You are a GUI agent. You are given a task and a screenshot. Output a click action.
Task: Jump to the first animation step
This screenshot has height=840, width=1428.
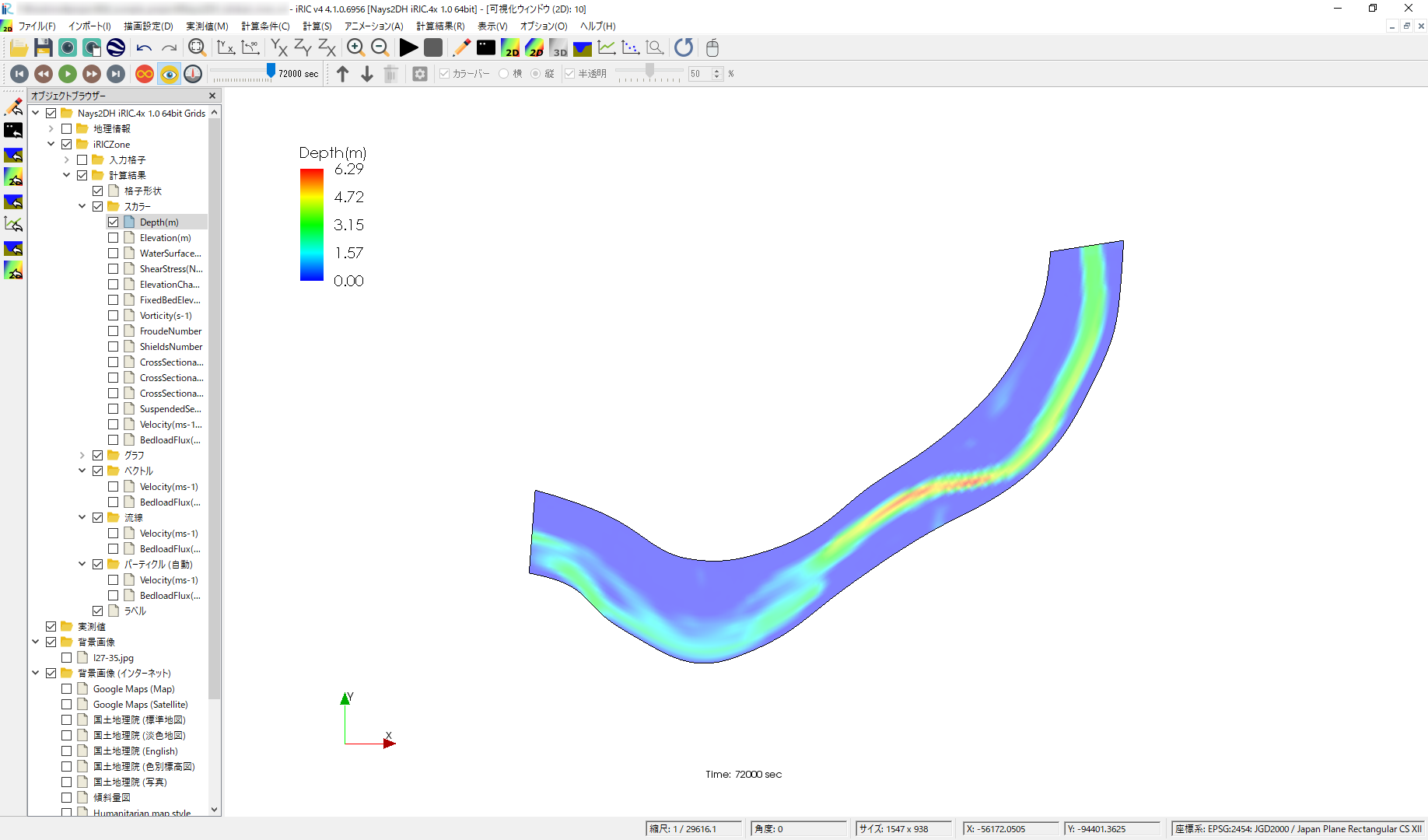(x=19, y=74)
